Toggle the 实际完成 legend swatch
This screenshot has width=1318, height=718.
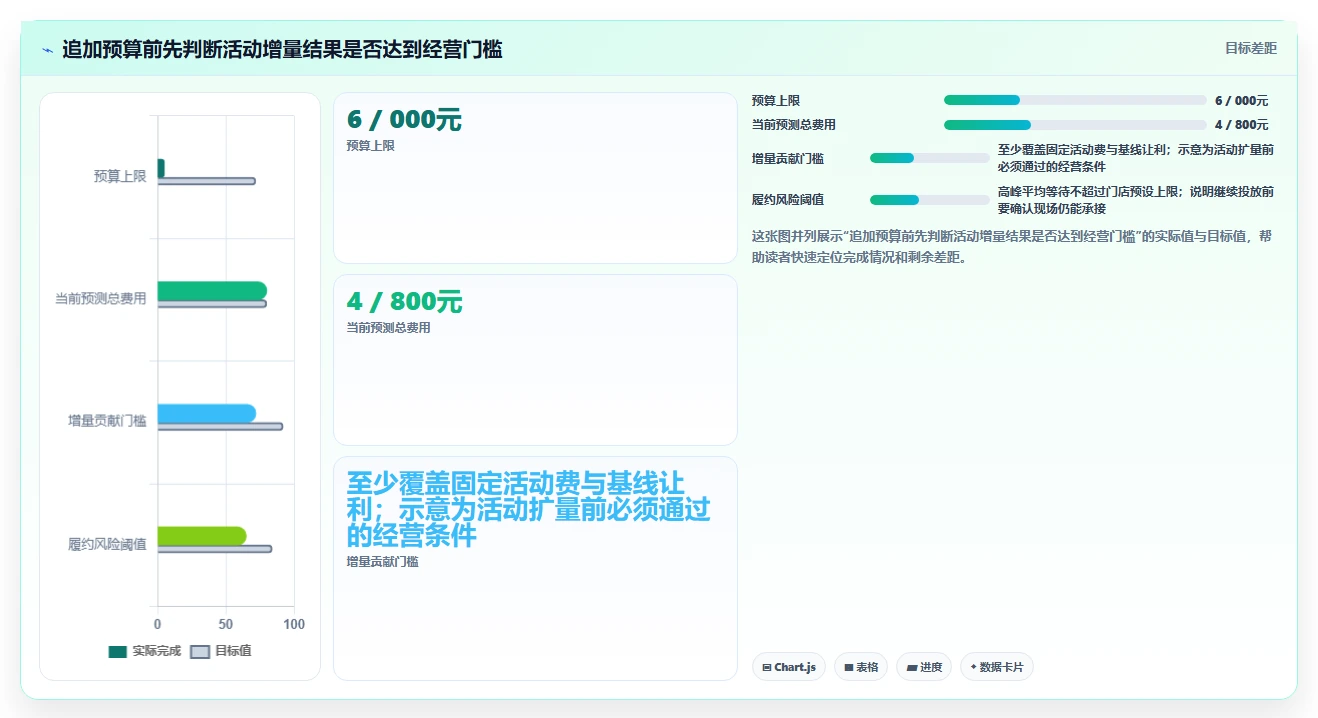click(117, 651)
